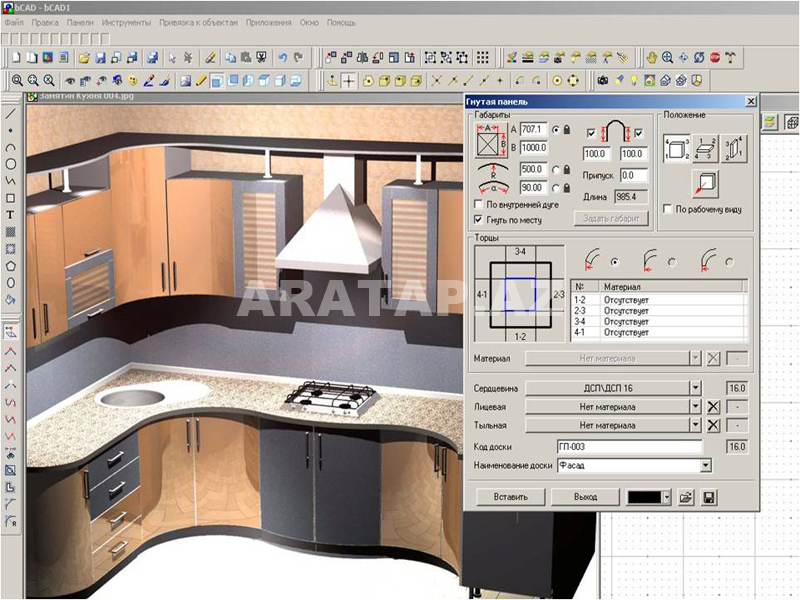Click the pan hand tool icon
The height and width of the screenshot is (600, 800).
pyautogui.click(x=652, y=58)
